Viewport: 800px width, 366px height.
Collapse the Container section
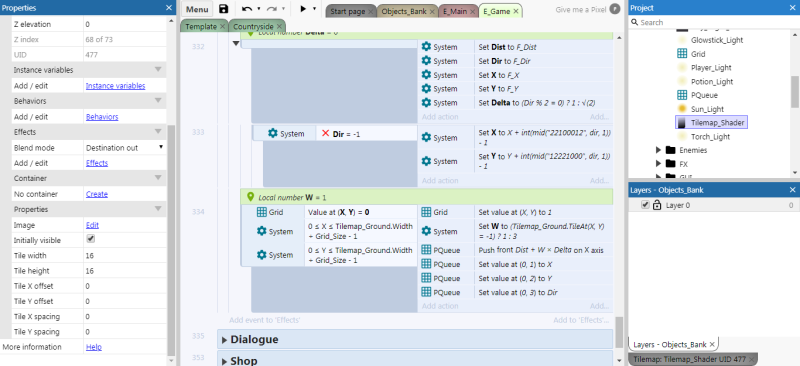click(x=158, y=178)
